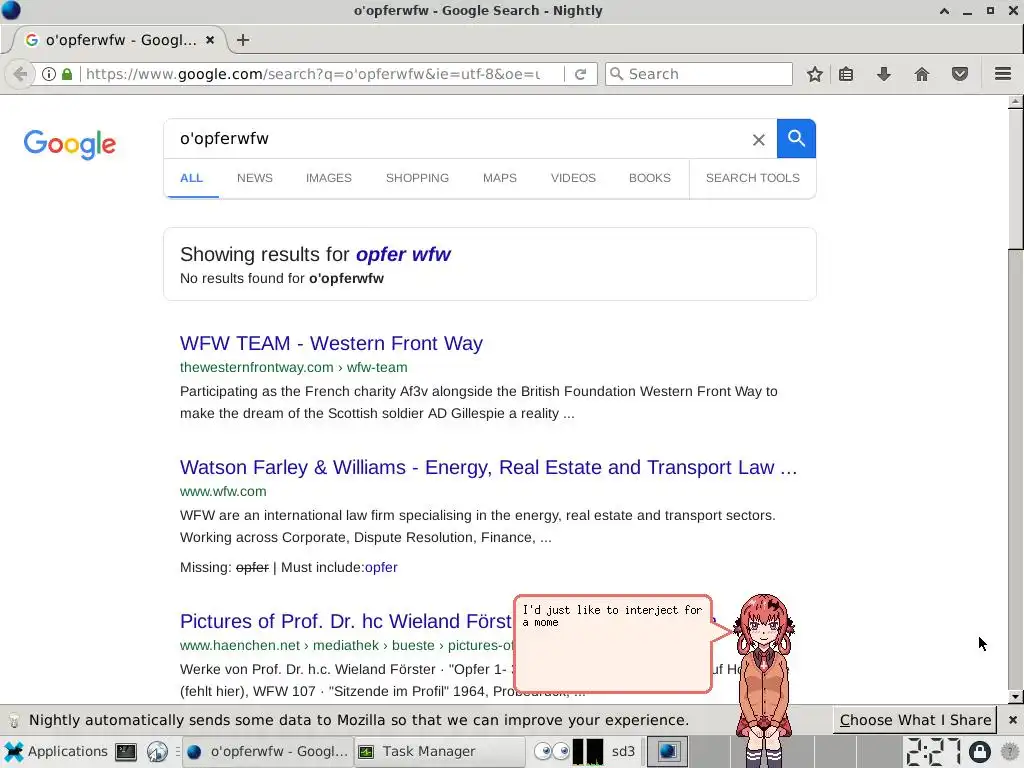The width and height of the screenshot is (1024, 768).
Task: Switch to the VIDEOS tab
Action: point(573,178)
